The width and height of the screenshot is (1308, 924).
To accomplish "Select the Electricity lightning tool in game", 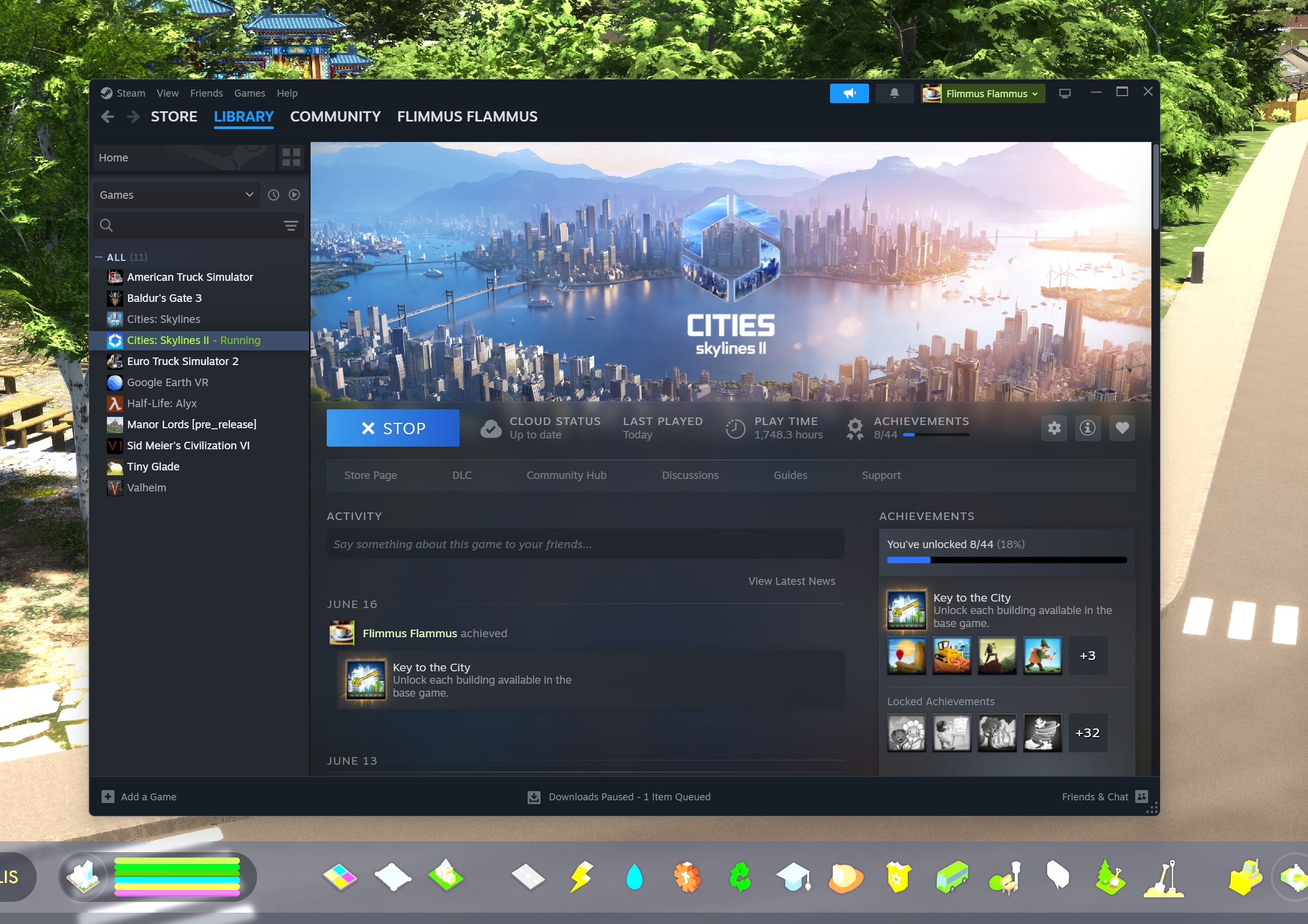I will click(581, 876).
